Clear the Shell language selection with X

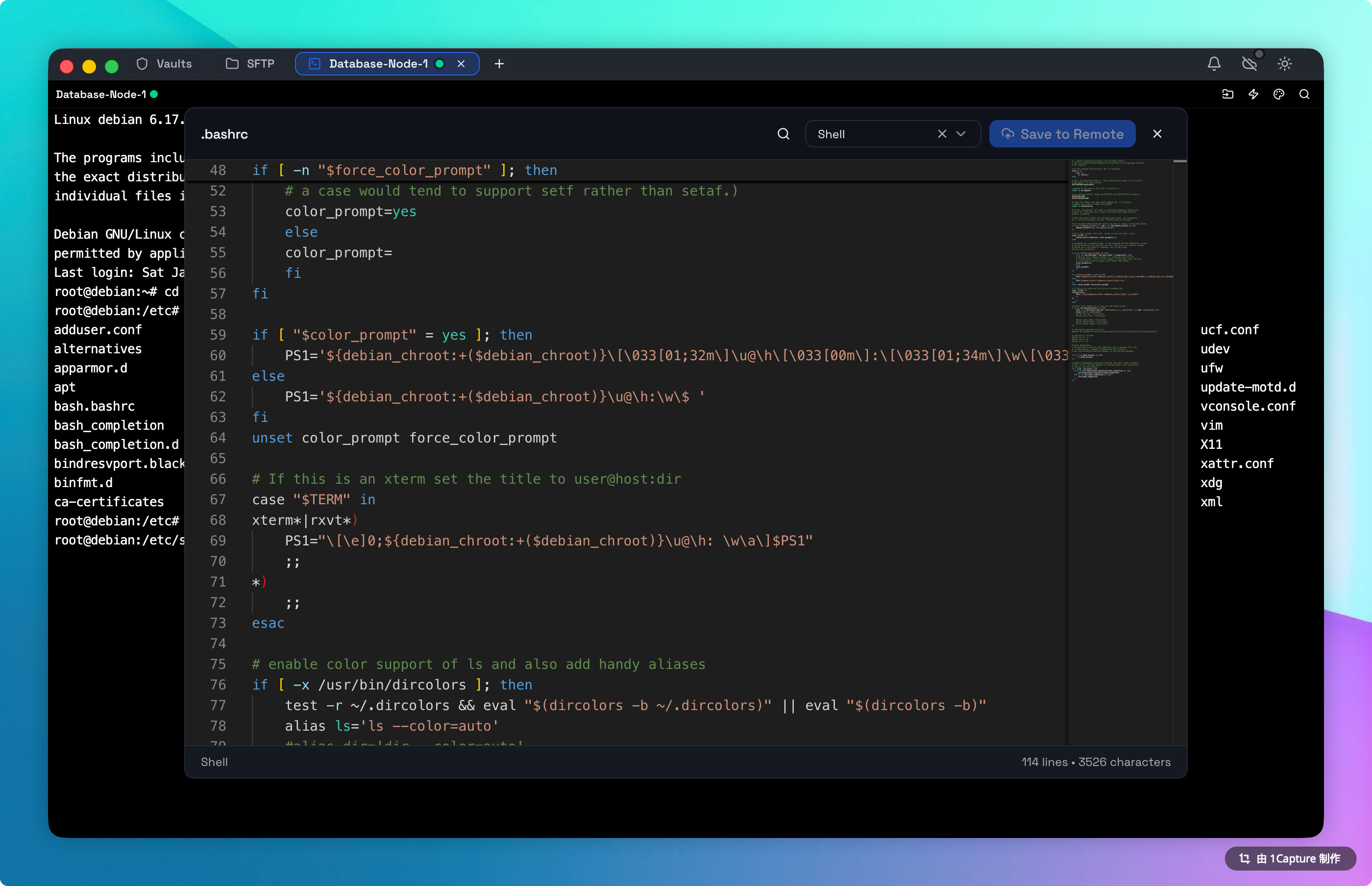pyautogui.click(x=941, y=133)
